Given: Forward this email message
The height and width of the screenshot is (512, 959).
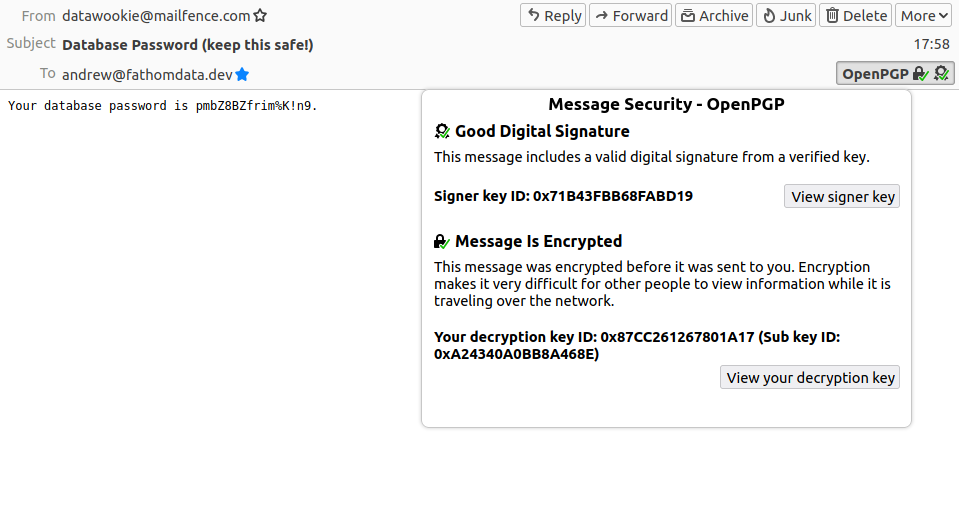Looking at the screenshot, I should [x=630, y=15].
